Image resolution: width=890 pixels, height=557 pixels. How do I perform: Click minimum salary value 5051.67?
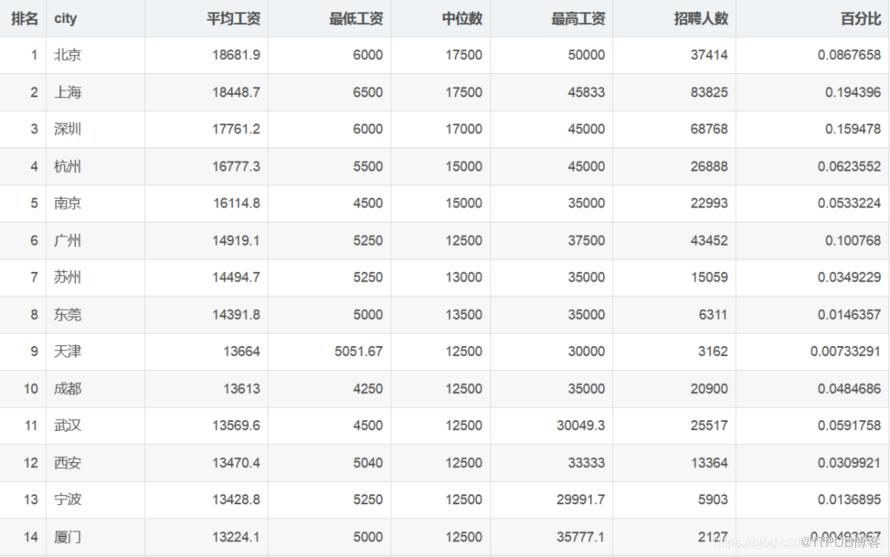[x=359, y=351]
